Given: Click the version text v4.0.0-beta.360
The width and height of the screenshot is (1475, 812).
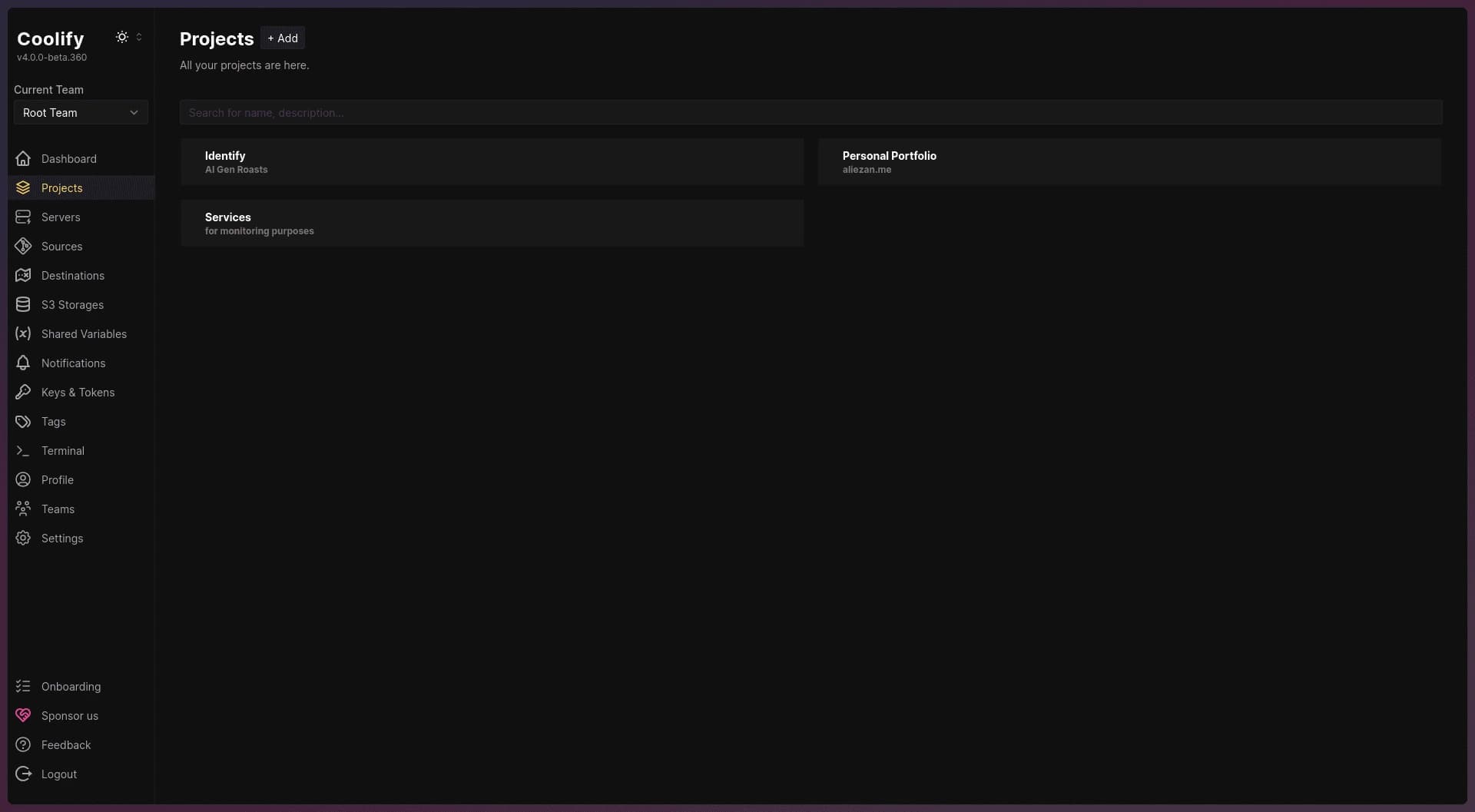Looking at the screenshot, I should pyautogui.click(x=51, y=58).
